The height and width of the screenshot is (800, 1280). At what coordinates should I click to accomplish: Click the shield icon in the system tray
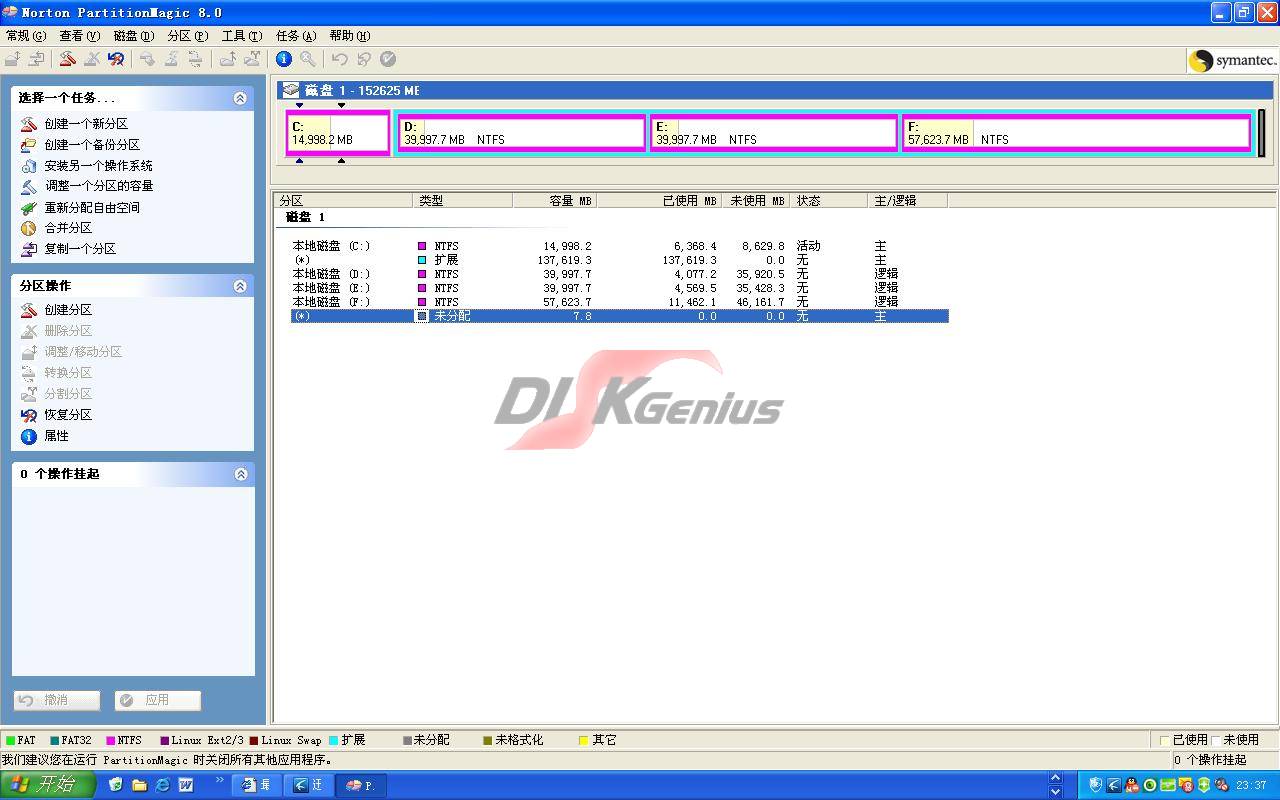point(1096,785)
